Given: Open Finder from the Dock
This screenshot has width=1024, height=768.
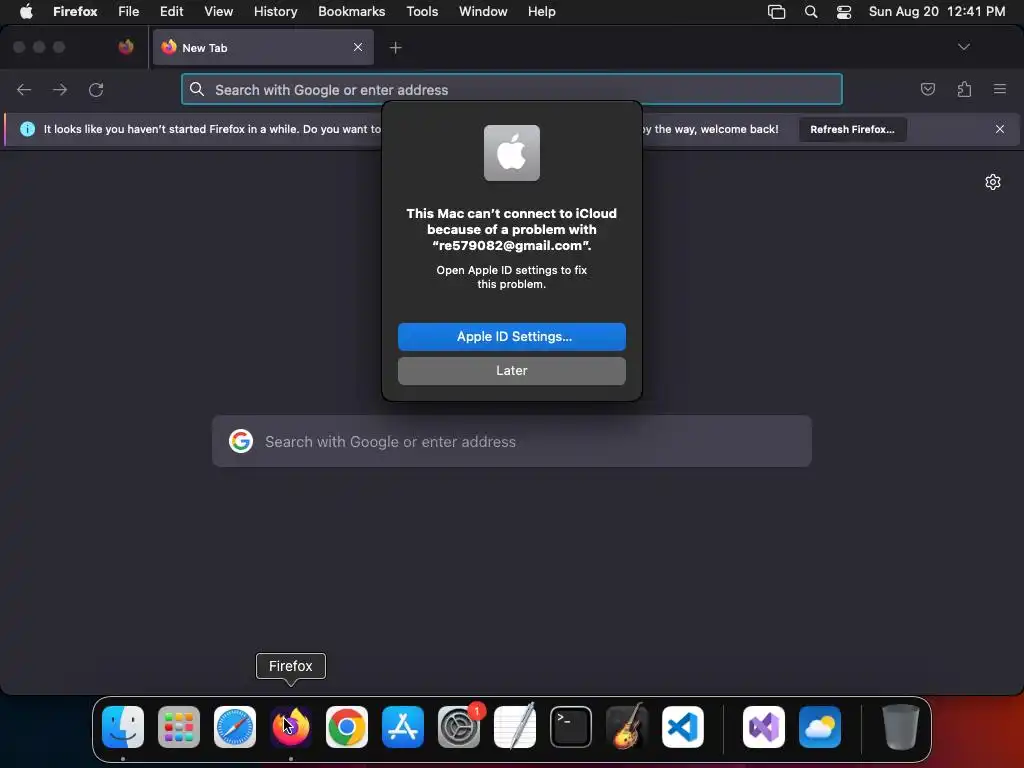Looking at the screenshot, I should pyautogui.click(x=123, y=727).
